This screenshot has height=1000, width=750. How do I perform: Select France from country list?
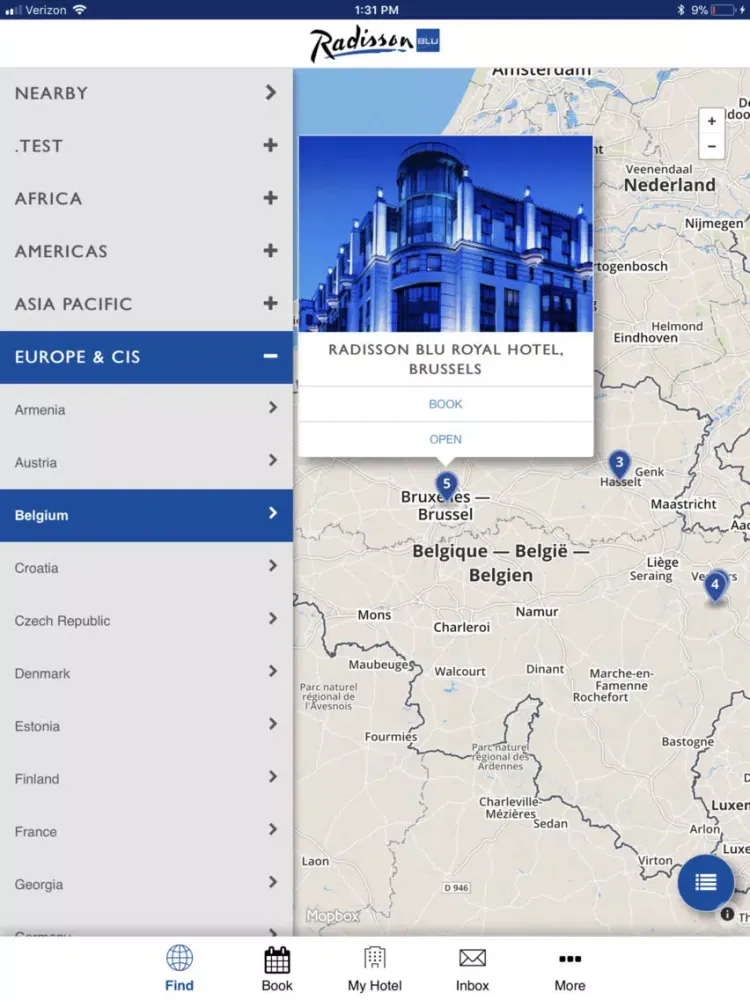tap(146, 832)
